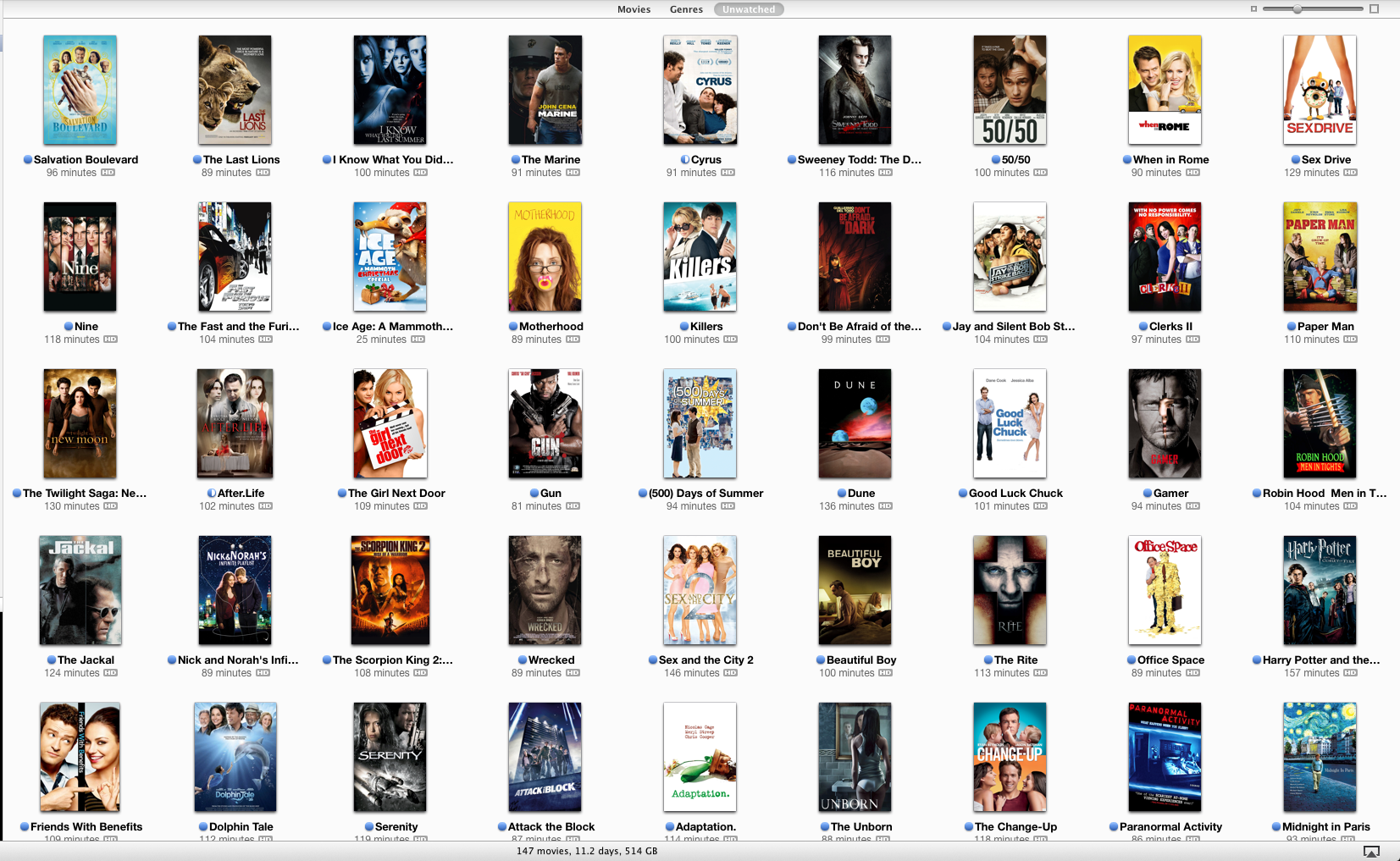Viewport: 1400px width, 861px height.
Task: Select the Robin Hood Men in Tights poster
Action: (x=1320, y=423)
